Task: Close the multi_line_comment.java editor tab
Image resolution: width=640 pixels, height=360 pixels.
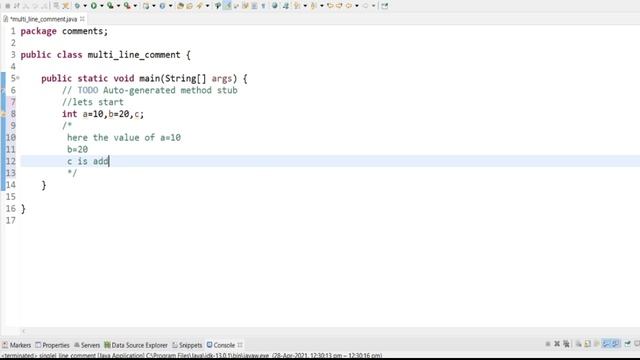Action: pyautogui.click(x=82, y=19)
